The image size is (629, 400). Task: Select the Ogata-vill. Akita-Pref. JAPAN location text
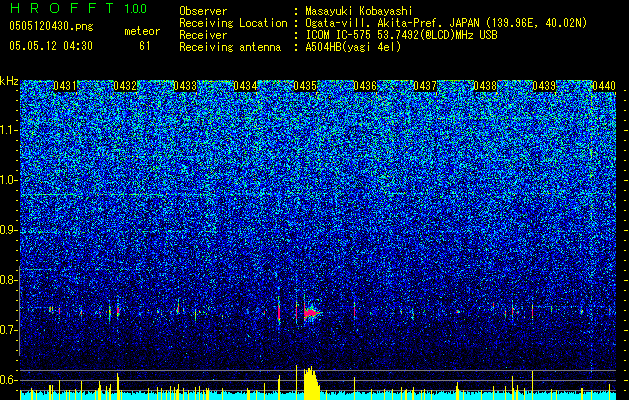tap(392, 23)
